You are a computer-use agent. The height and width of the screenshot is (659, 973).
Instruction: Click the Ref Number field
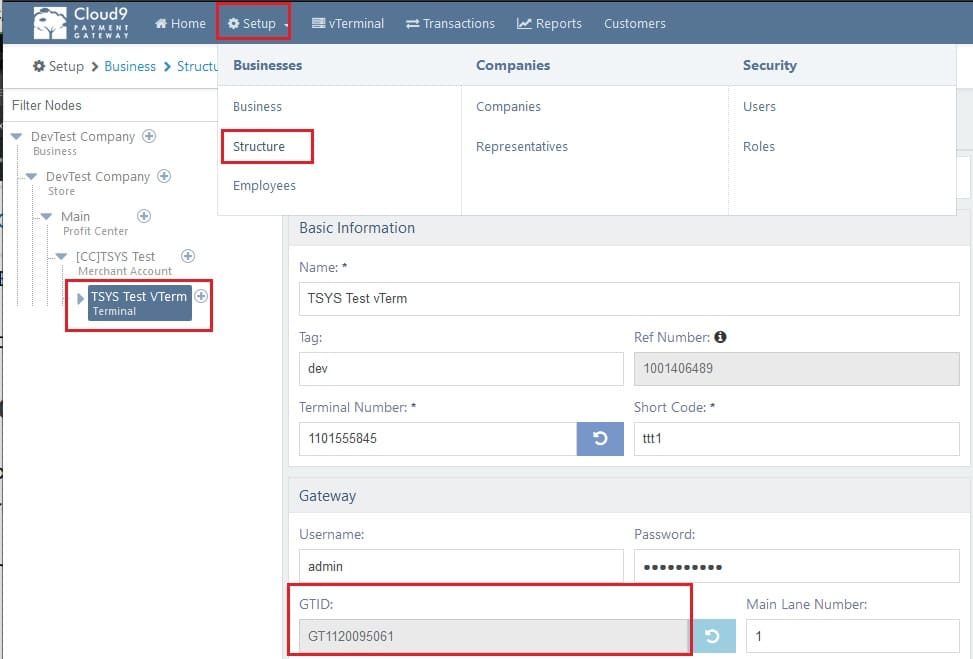796,369
